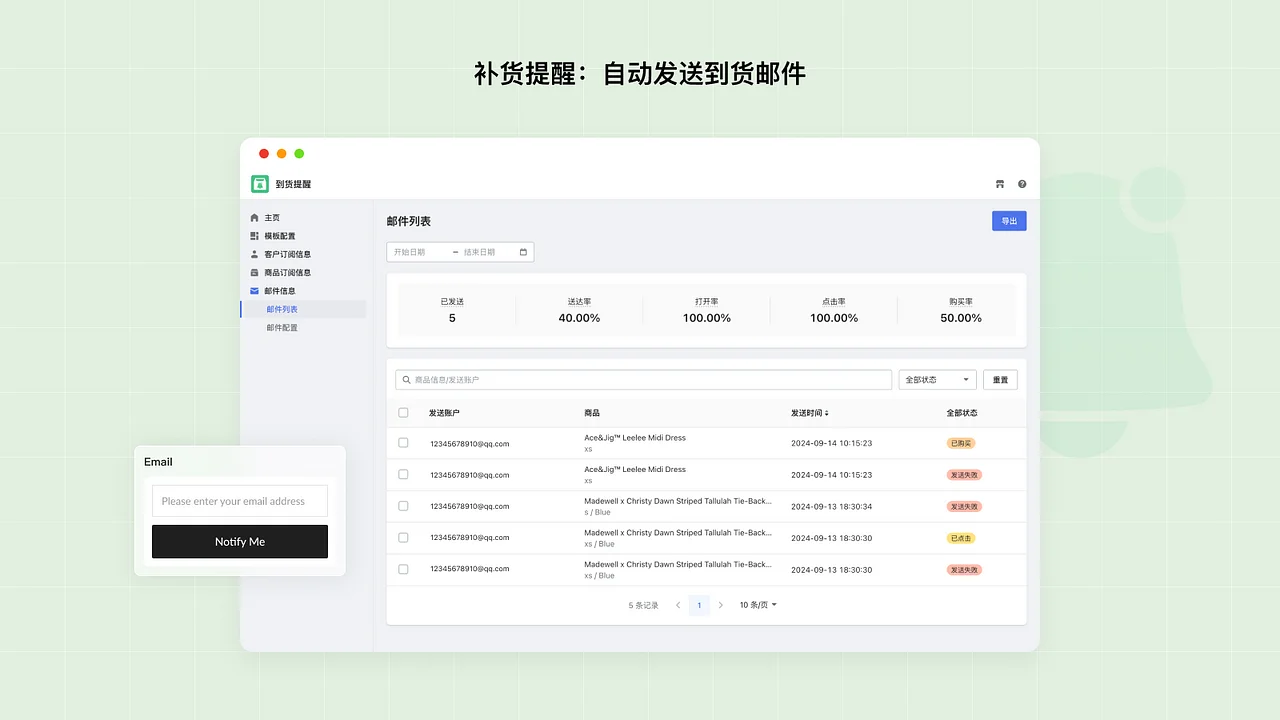Check the row with status 已点击
The height and width of the screenshot is (720, 1280).
(x=403, y=537)
